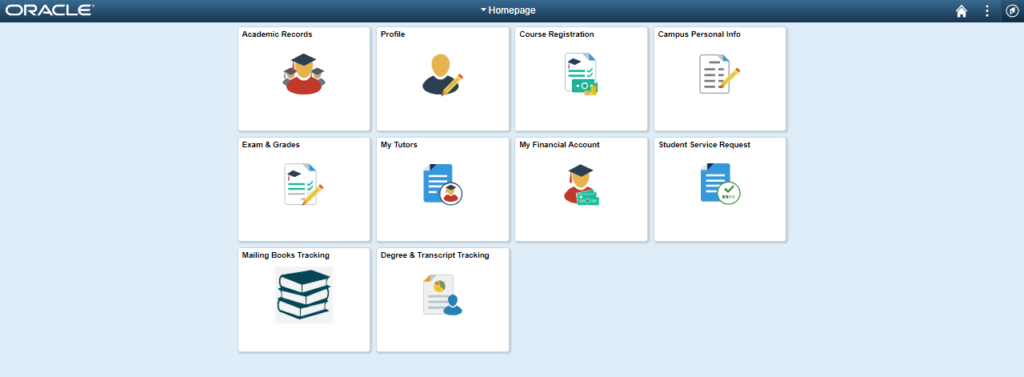The image size is (1024, 377).
Task: Open the Academic Records graduates icon
Action: click(x=304, y=74)
